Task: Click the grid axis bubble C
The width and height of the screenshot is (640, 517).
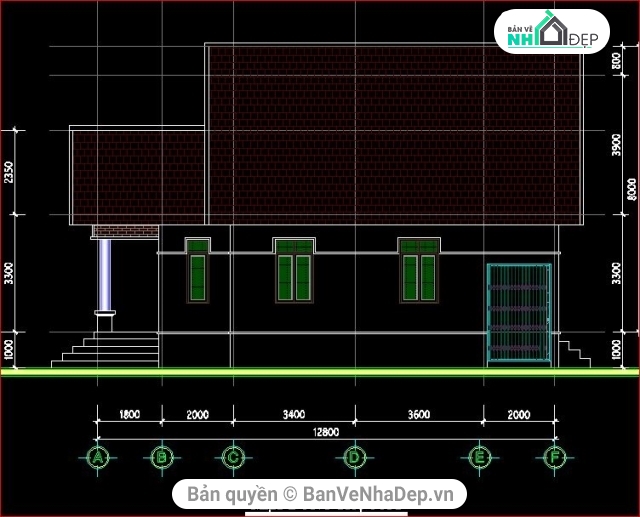Action: (232, 458)
